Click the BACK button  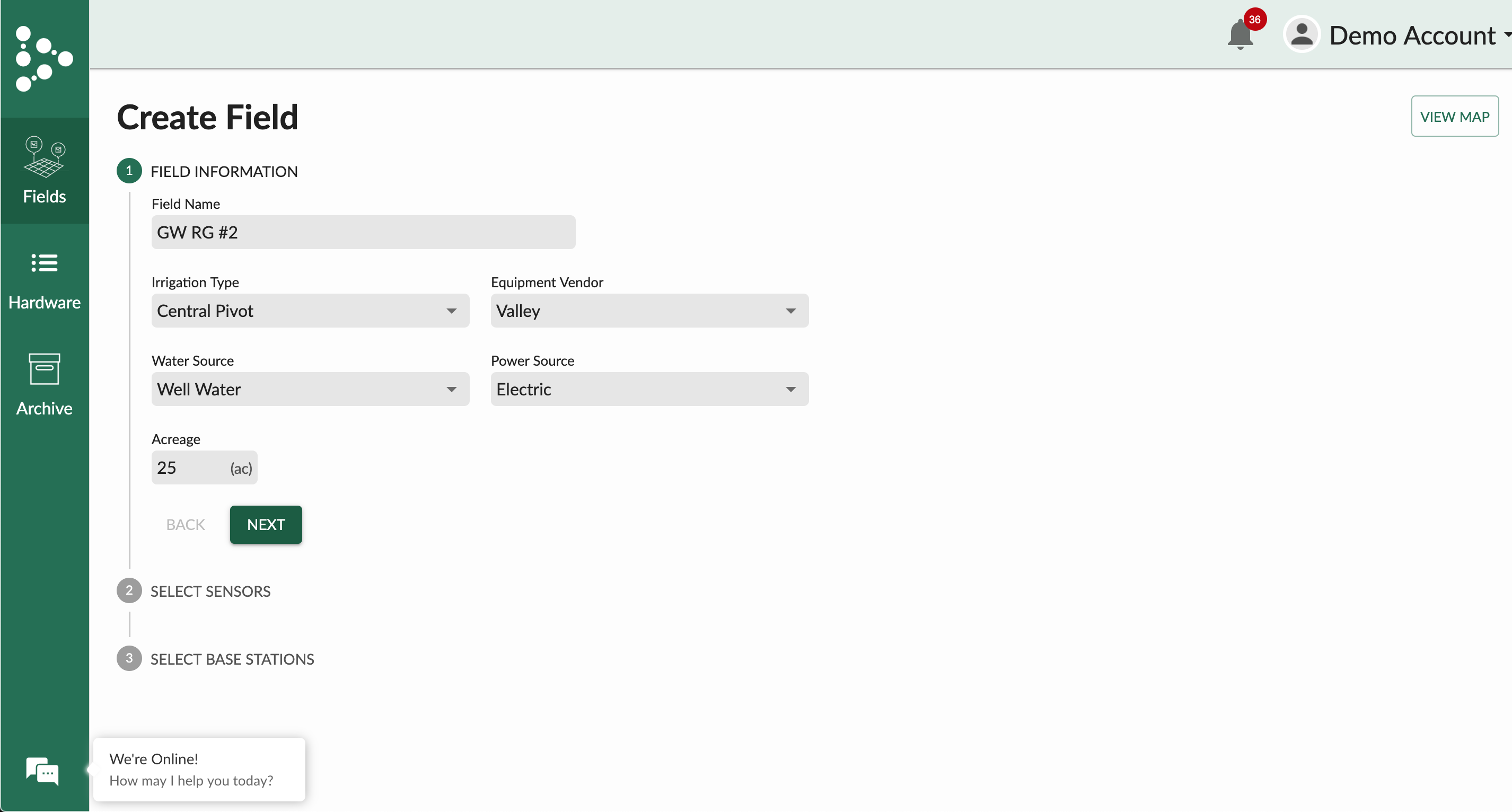click(x=186, y=525)
